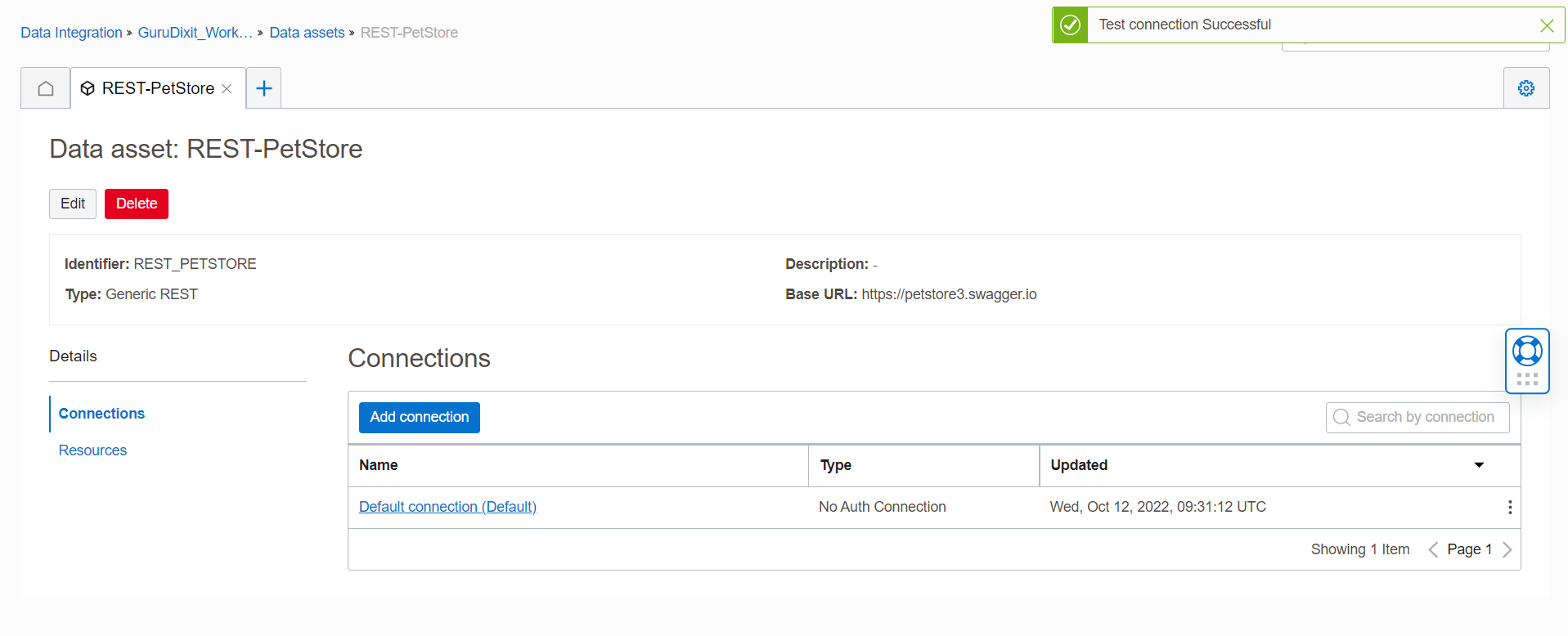Go to the previous page arrow
The height and width of the screenshot is (636, 1568).
[1433, 549]
